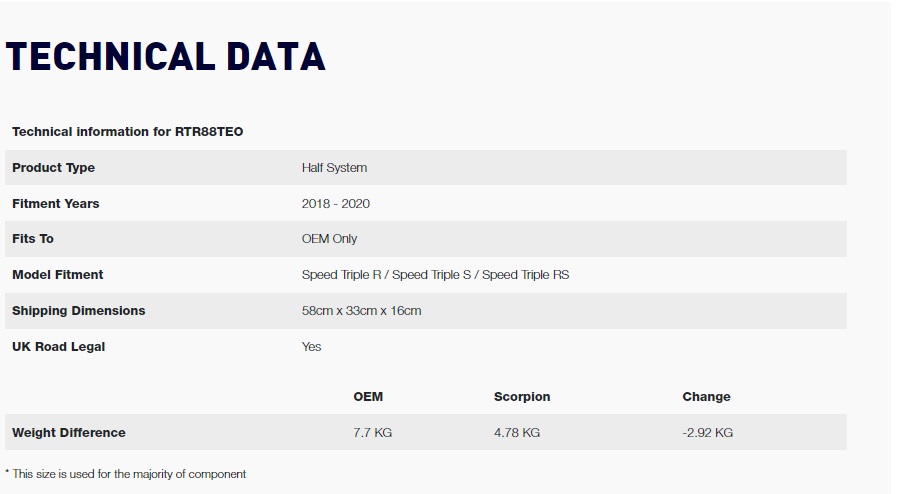Select the 58cm x 33cm x 16cm value
The width and height of the screenshot is (909, 494).
[x=361, y=311]
